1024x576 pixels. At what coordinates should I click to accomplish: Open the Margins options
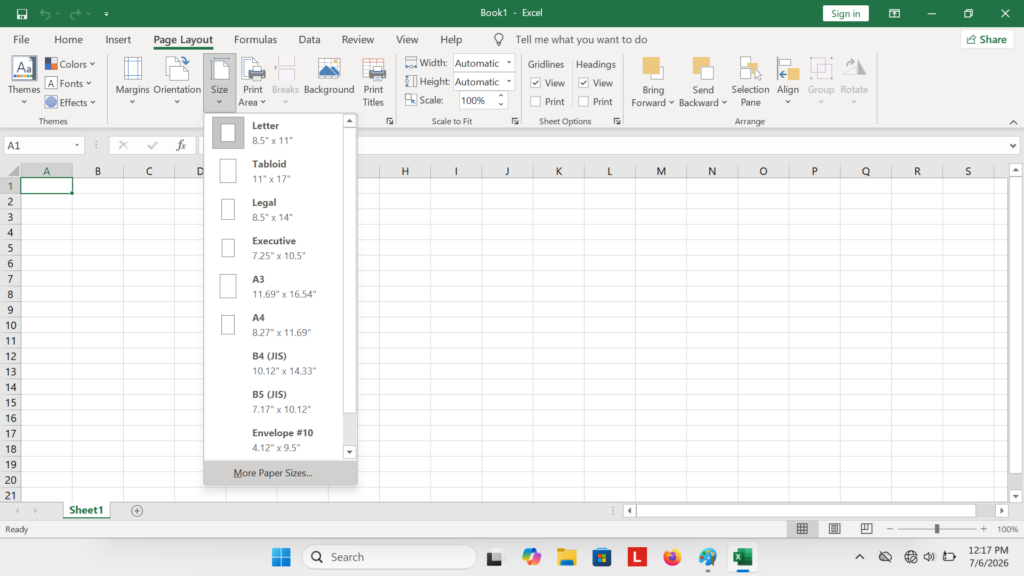click(133, 82)
